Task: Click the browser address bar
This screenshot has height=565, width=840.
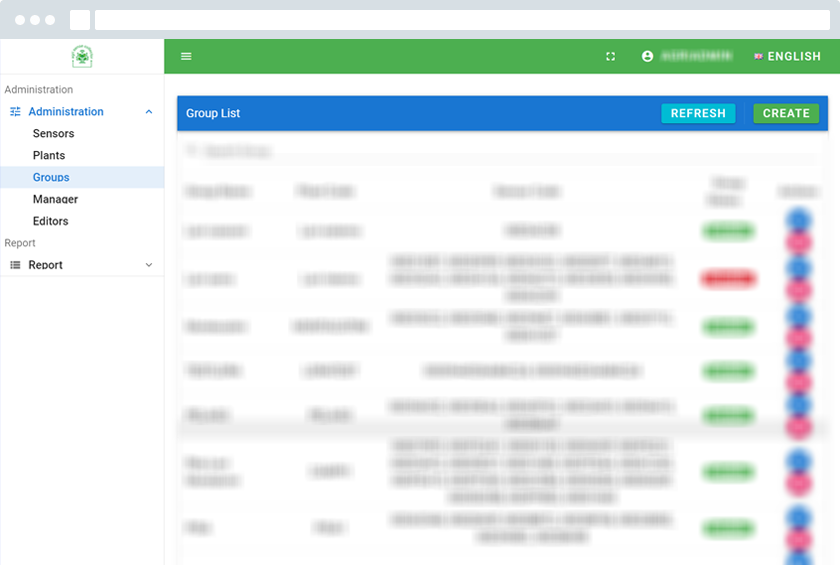Action: [x=462, y=20]
